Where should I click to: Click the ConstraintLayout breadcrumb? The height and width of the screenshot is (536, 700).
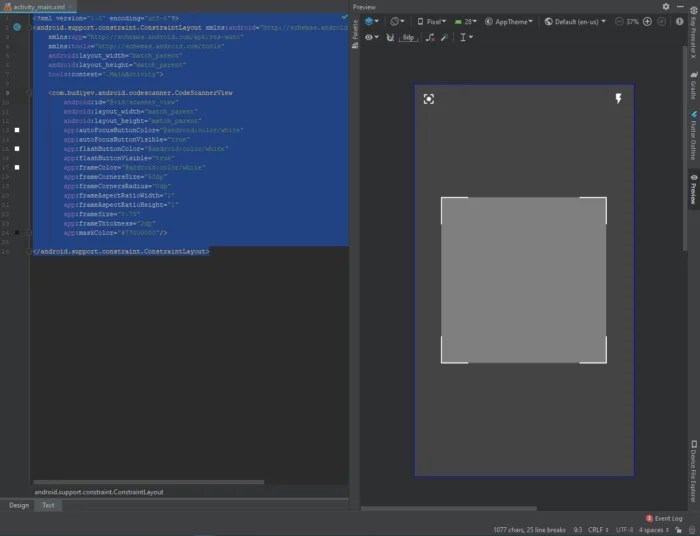tap(99, 492)
